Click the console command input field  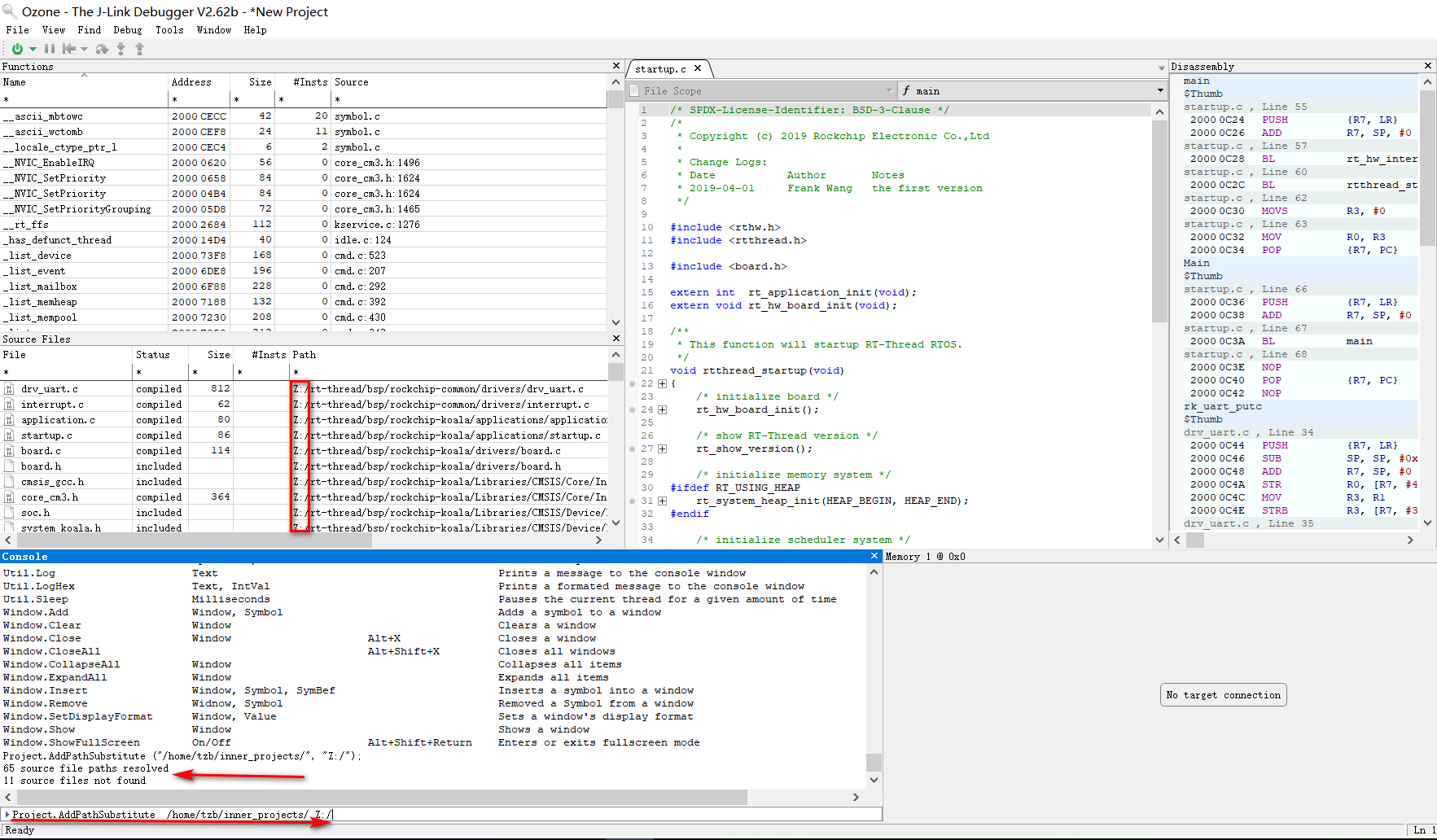pos(442,814)
